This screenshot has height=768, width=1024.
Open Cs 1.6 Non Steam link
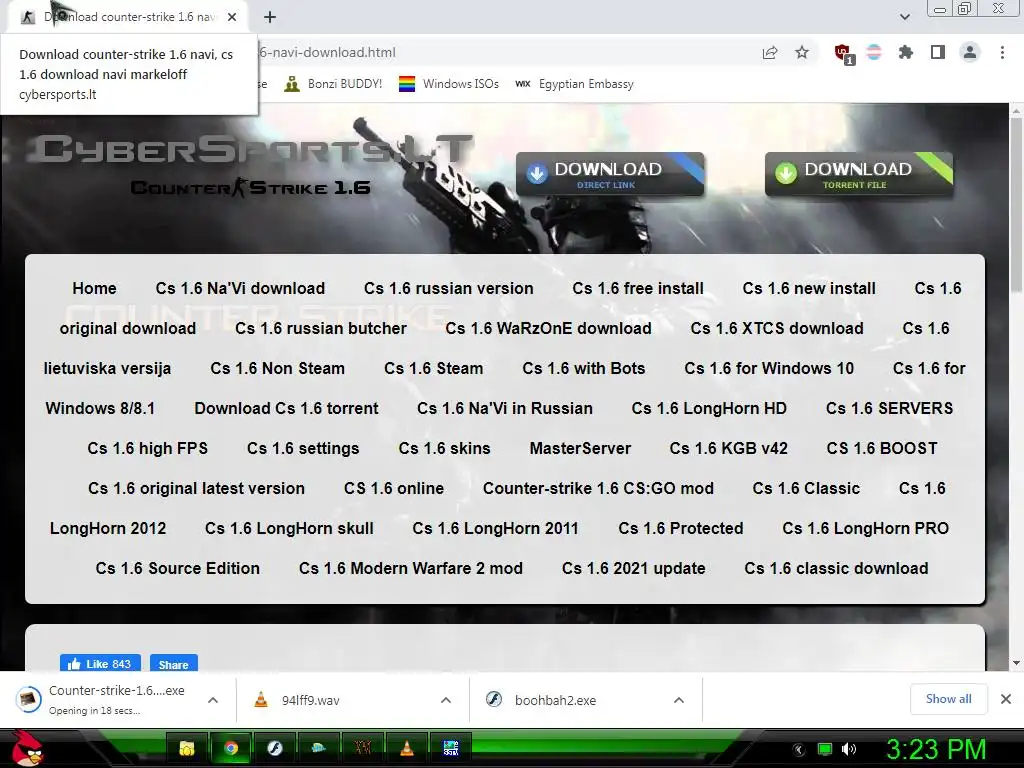click(277, 368)
